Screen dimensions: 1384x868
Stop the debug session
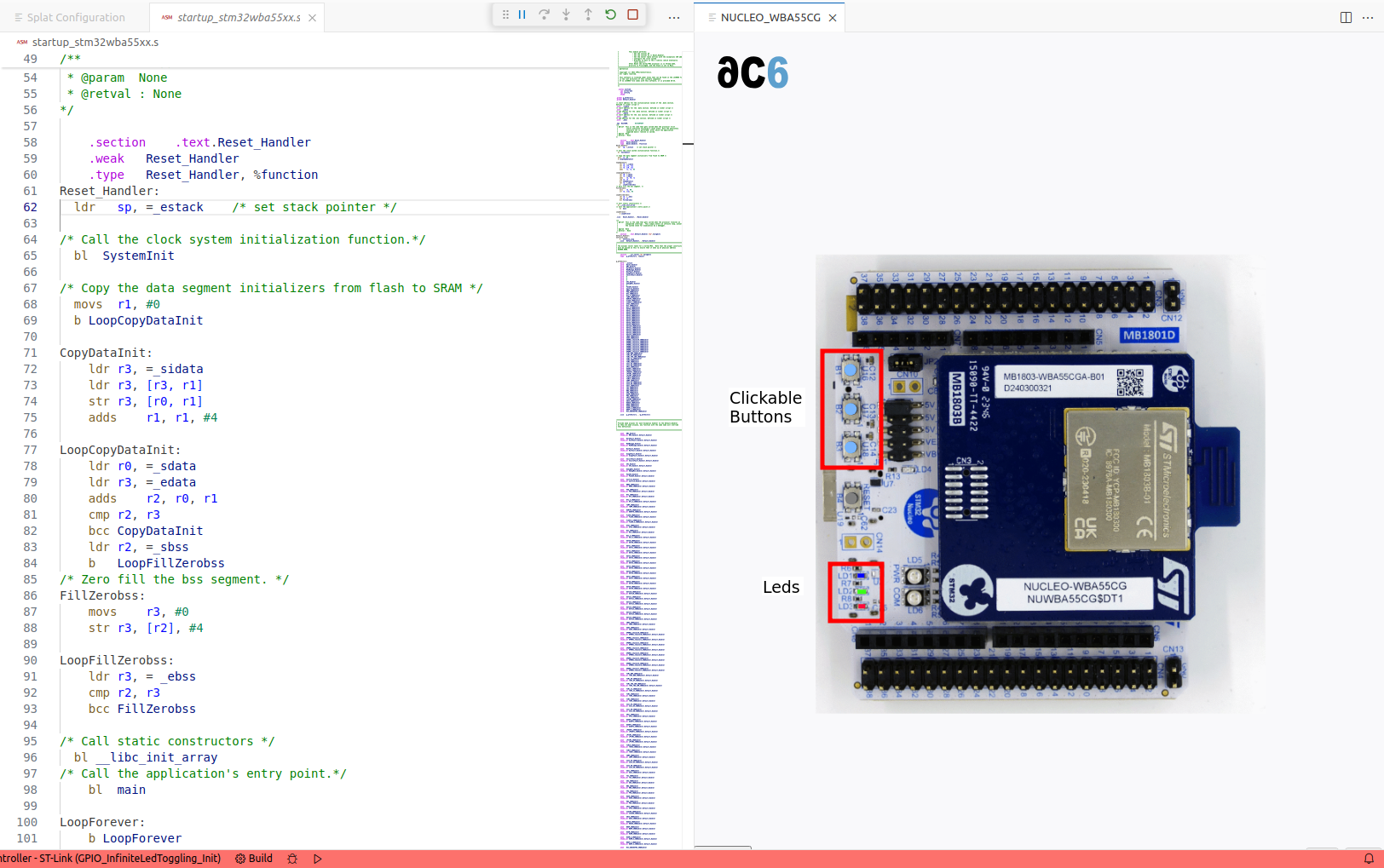632,14
